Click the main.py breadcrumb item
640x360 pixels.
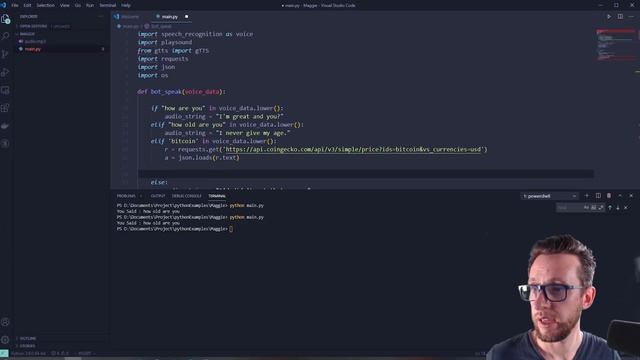tap(128, 27)
